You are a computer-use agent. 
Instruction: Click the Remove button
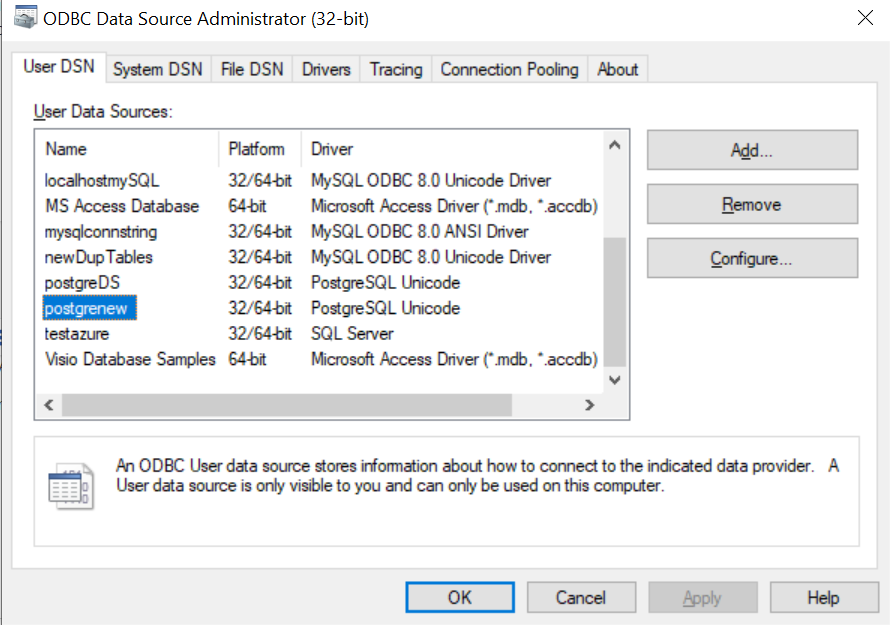752,204
